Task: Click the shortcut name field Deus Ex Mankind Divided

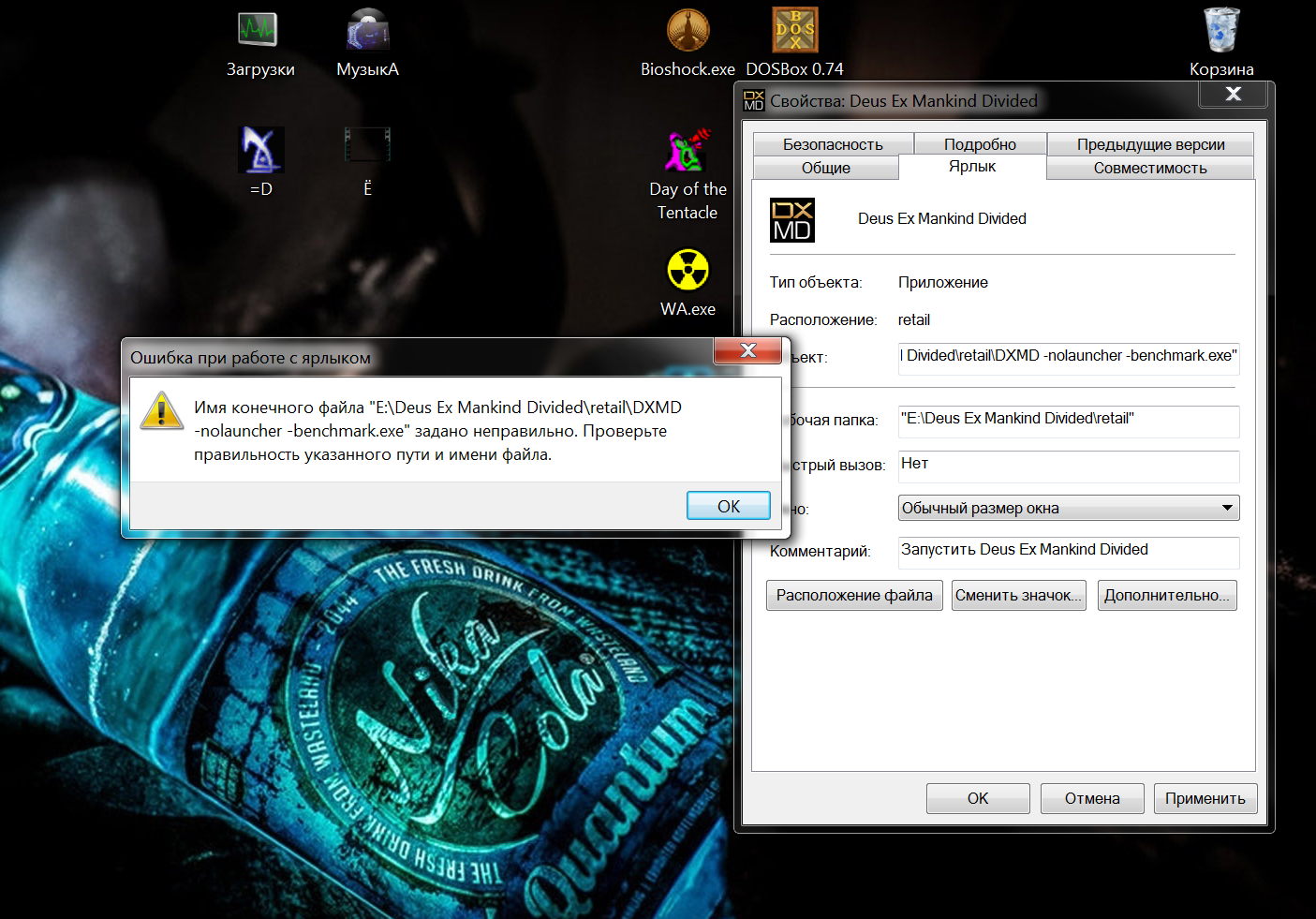Action: click(x=942, y=218)
